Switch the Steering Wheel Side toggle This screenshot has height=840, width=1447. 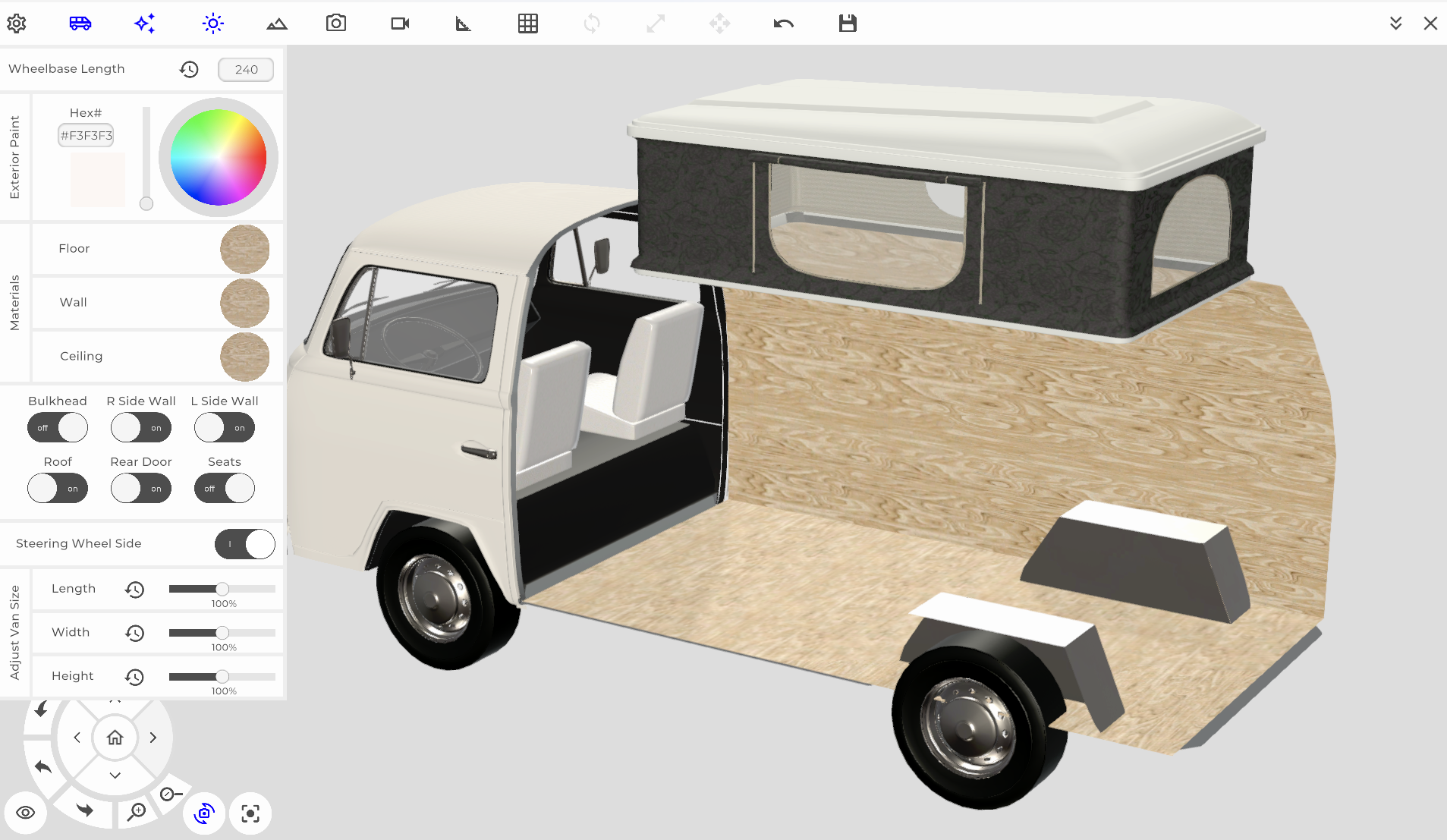coord(245,544)
